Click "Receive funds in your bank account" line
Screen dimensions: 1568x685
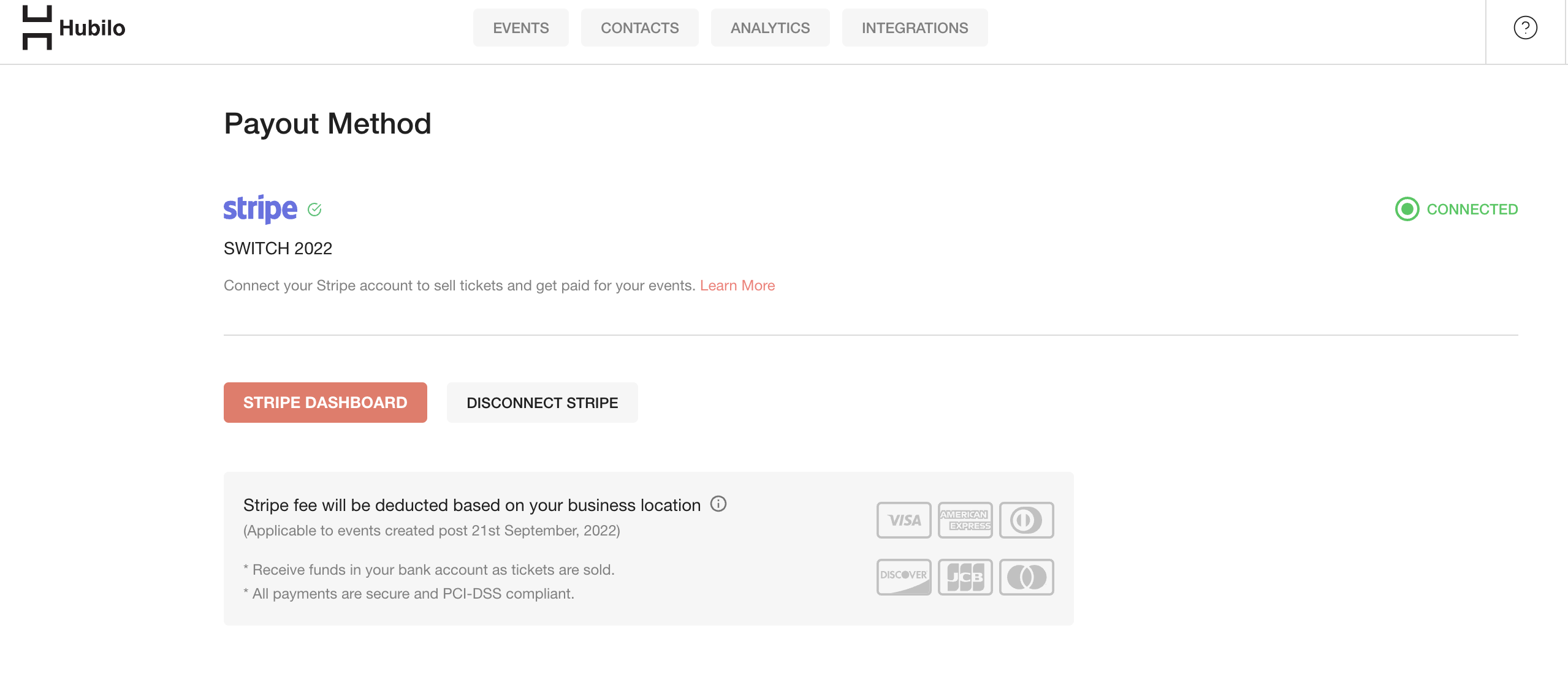pos(429,570)
